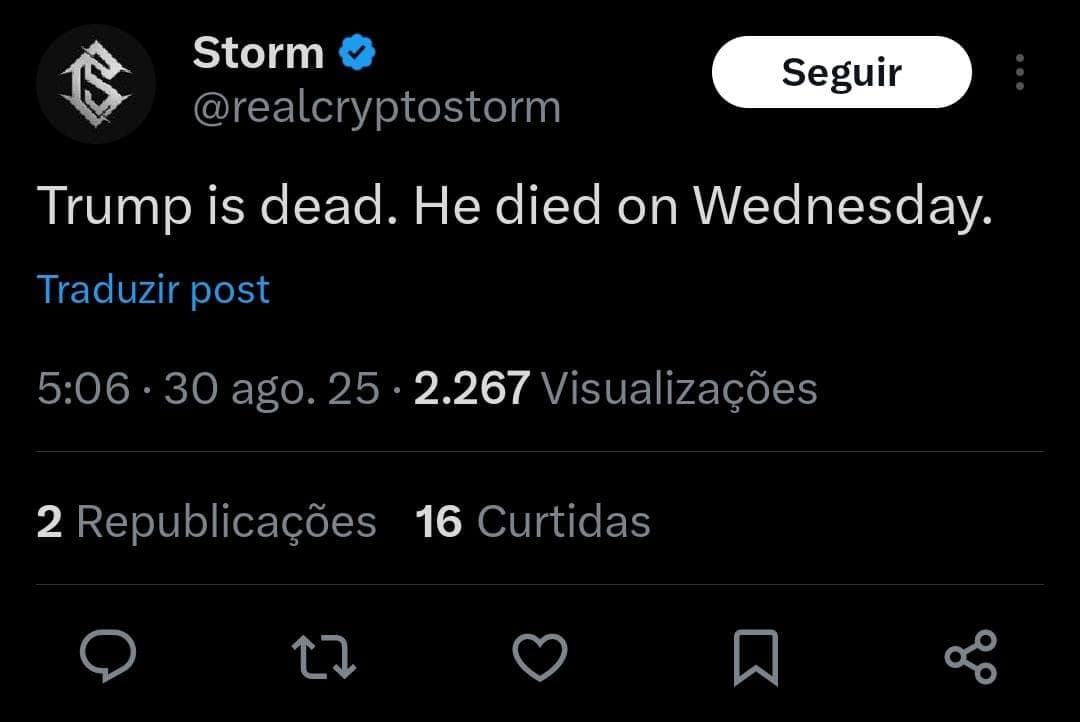Viewport: 1080px width, 722px height.
Task: Like the post with the heart icon
Action: tap(540, 656)
